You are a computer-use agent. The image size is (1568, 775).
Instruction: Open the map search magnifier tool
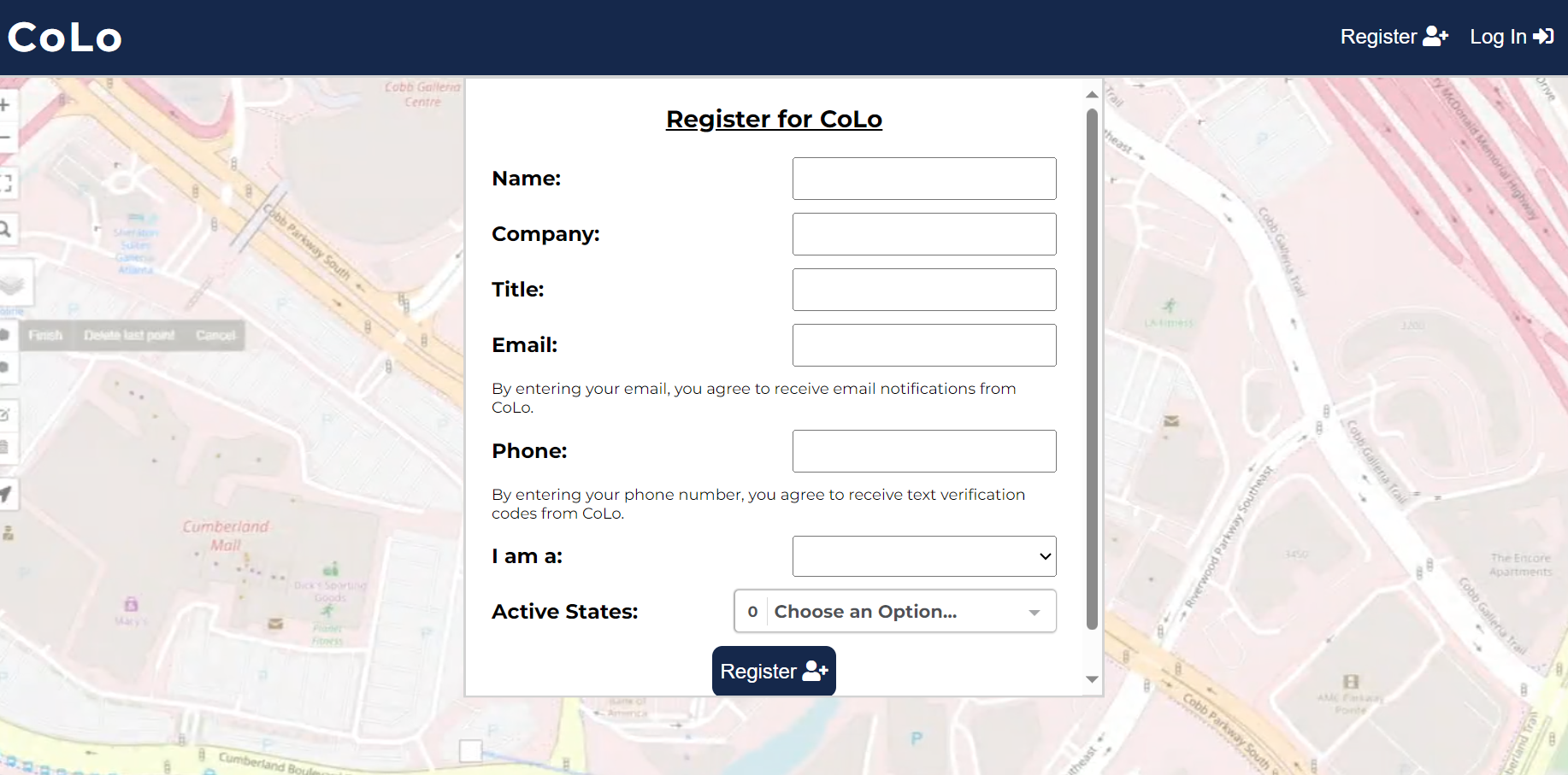point(5,229)
